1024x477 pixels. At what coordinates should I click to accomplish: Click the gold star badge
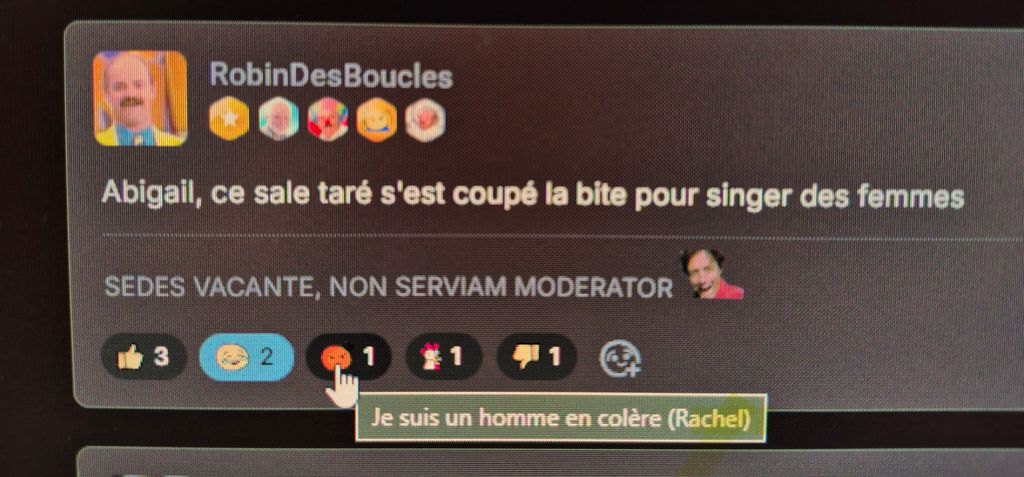coord(229,119)
